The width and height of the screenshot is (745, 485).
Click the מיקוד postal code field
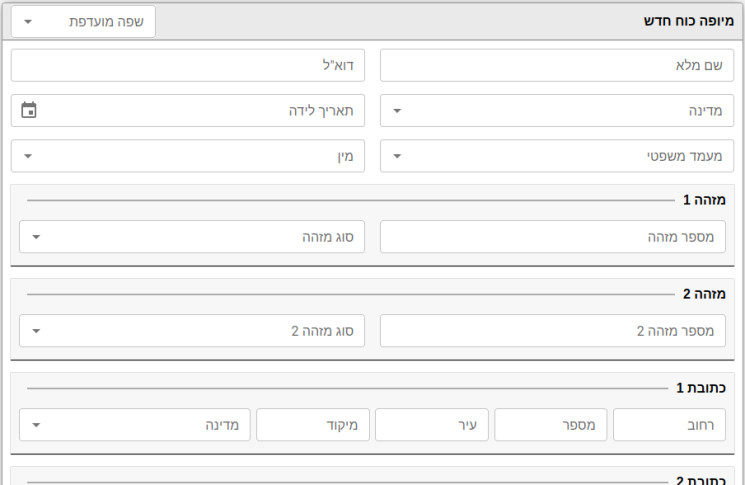[313, 425]
